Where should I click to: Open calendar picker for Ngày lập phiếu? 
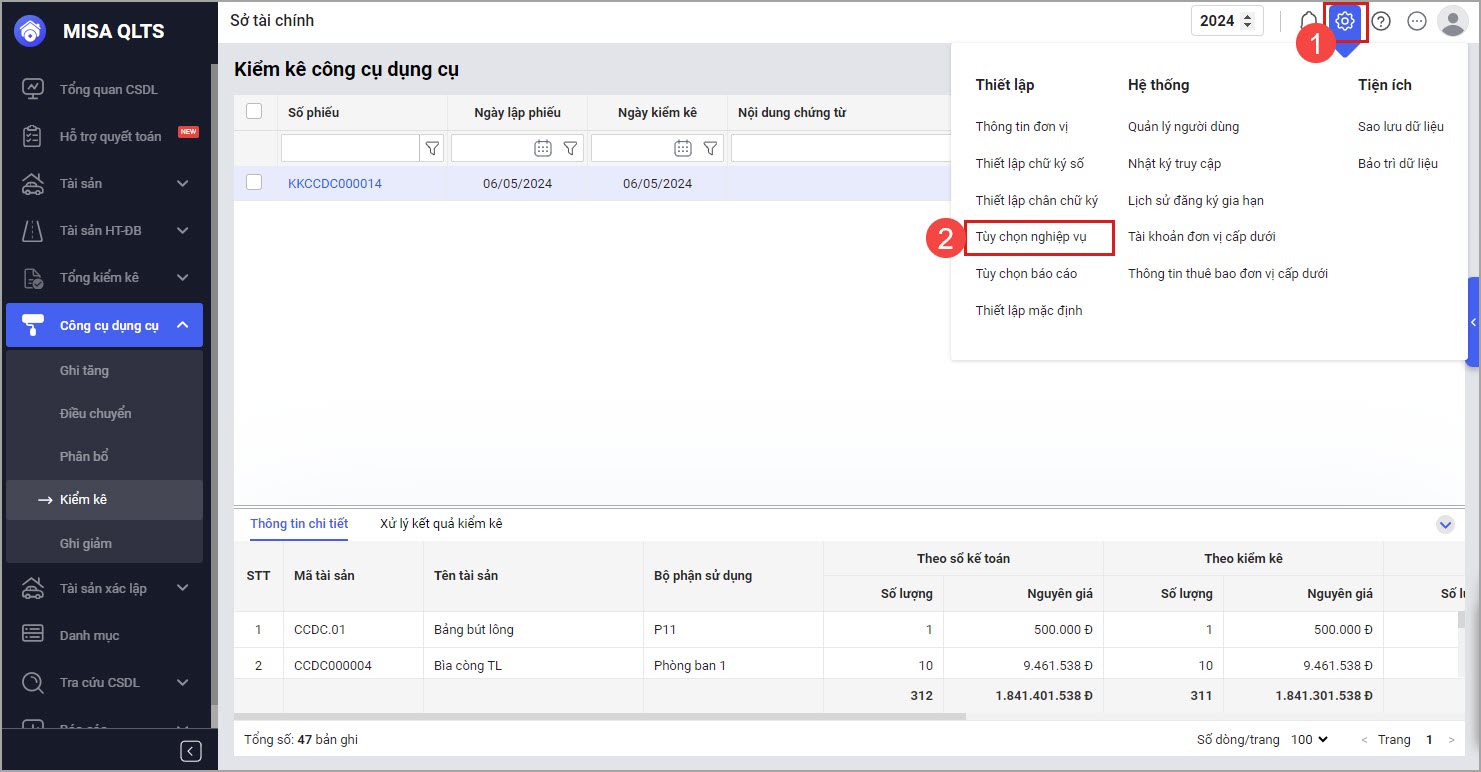point(542,148)
